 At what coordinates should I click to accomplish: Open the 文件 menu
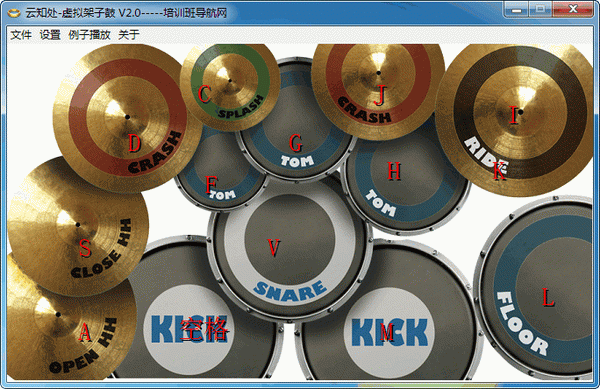click(21, 35)
